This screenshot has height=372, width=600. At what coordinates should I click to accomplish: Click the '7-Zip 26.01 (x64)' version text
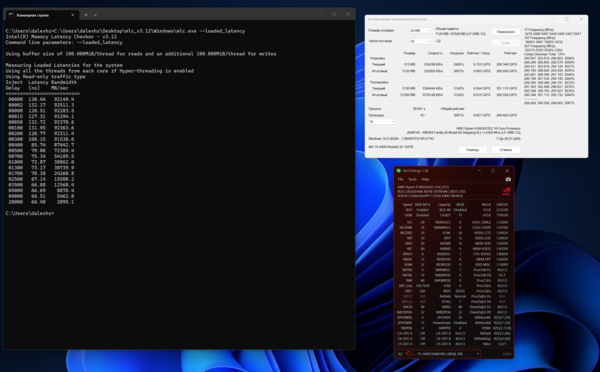(508, 139)
